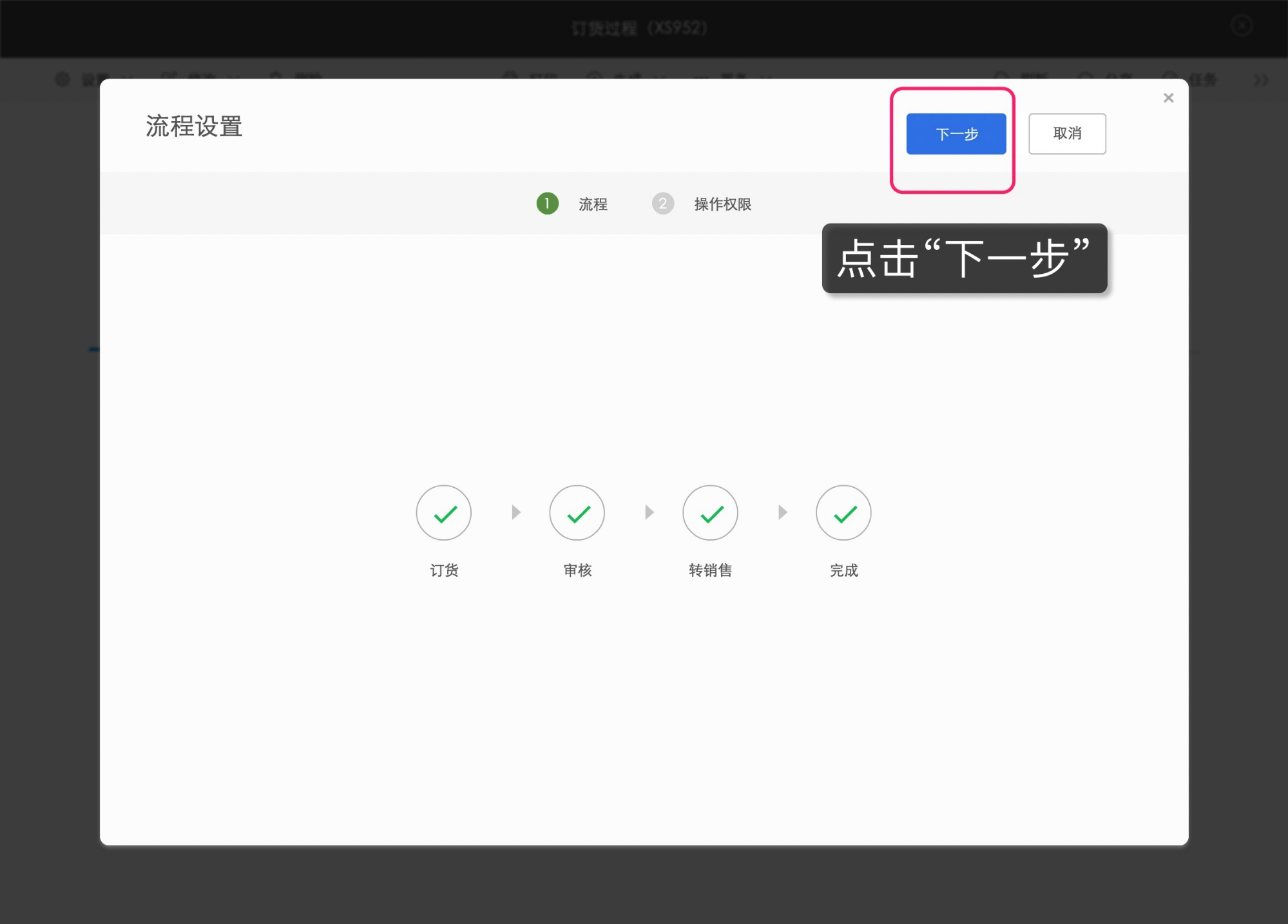
Task: Click arrow between 审核 and 转销售
Action: coord(649,512)
